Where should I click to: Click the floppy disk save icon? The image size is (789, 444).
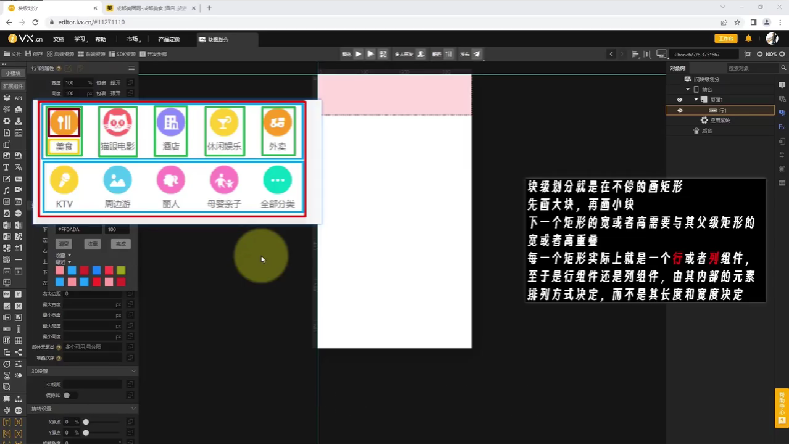28,54
